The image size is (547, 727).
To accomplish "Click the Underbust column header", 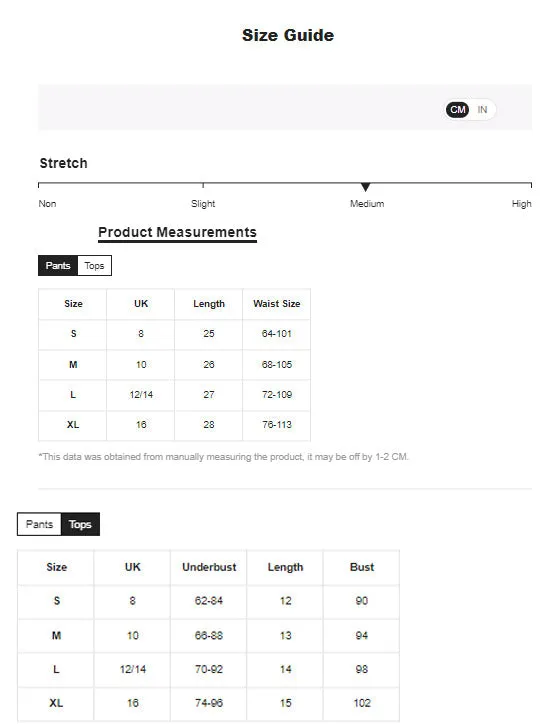I will [209, 567].
